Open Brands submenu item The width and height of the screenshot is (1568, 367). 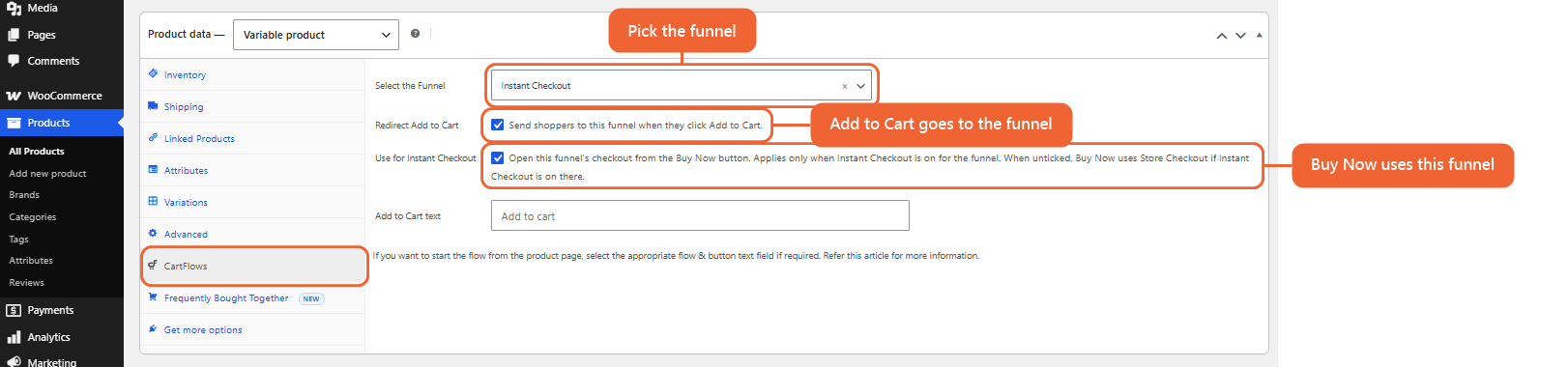[x=24, y=194]
